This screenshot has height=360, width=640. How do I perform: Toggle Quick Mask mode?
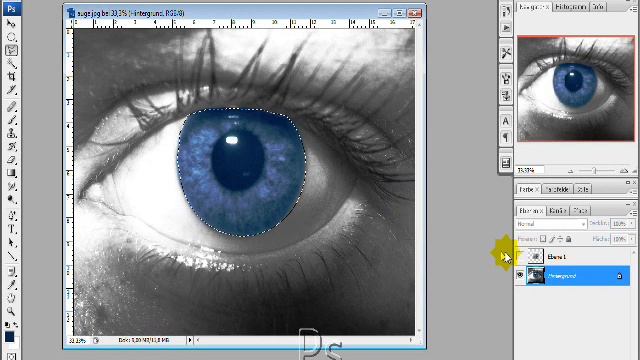11,356
